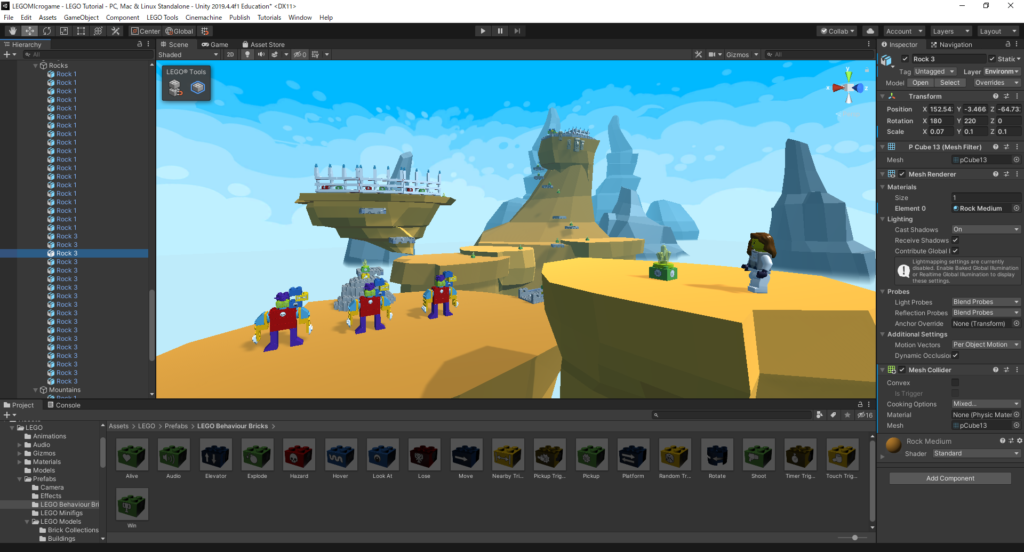1024x552 pixels.
Task: Click the Position X input field
Action: tap(941, 109)
